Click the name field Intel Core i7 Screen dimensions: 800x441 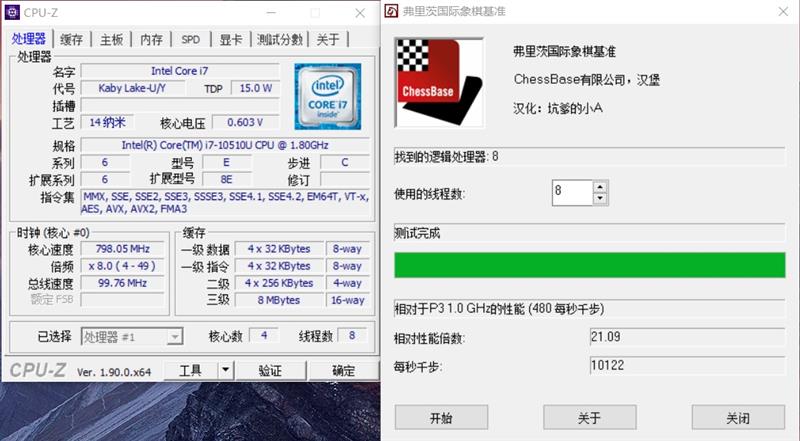180,71
